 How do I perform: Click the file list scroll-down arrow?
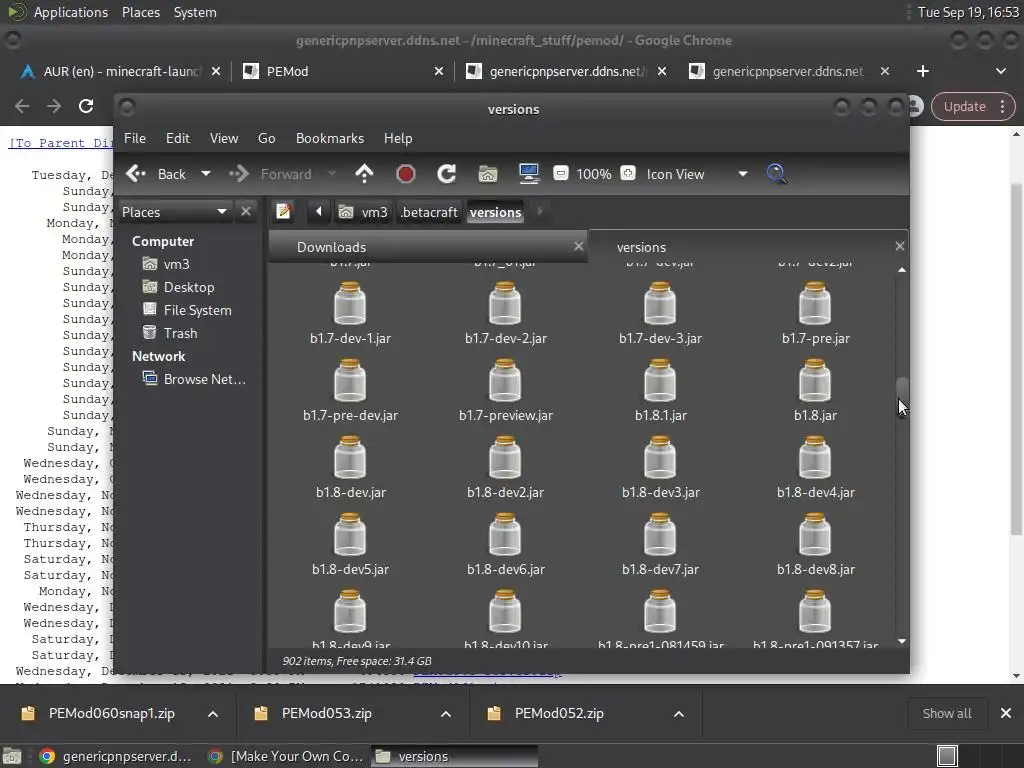pyautogui.click(x=902, y=641)
